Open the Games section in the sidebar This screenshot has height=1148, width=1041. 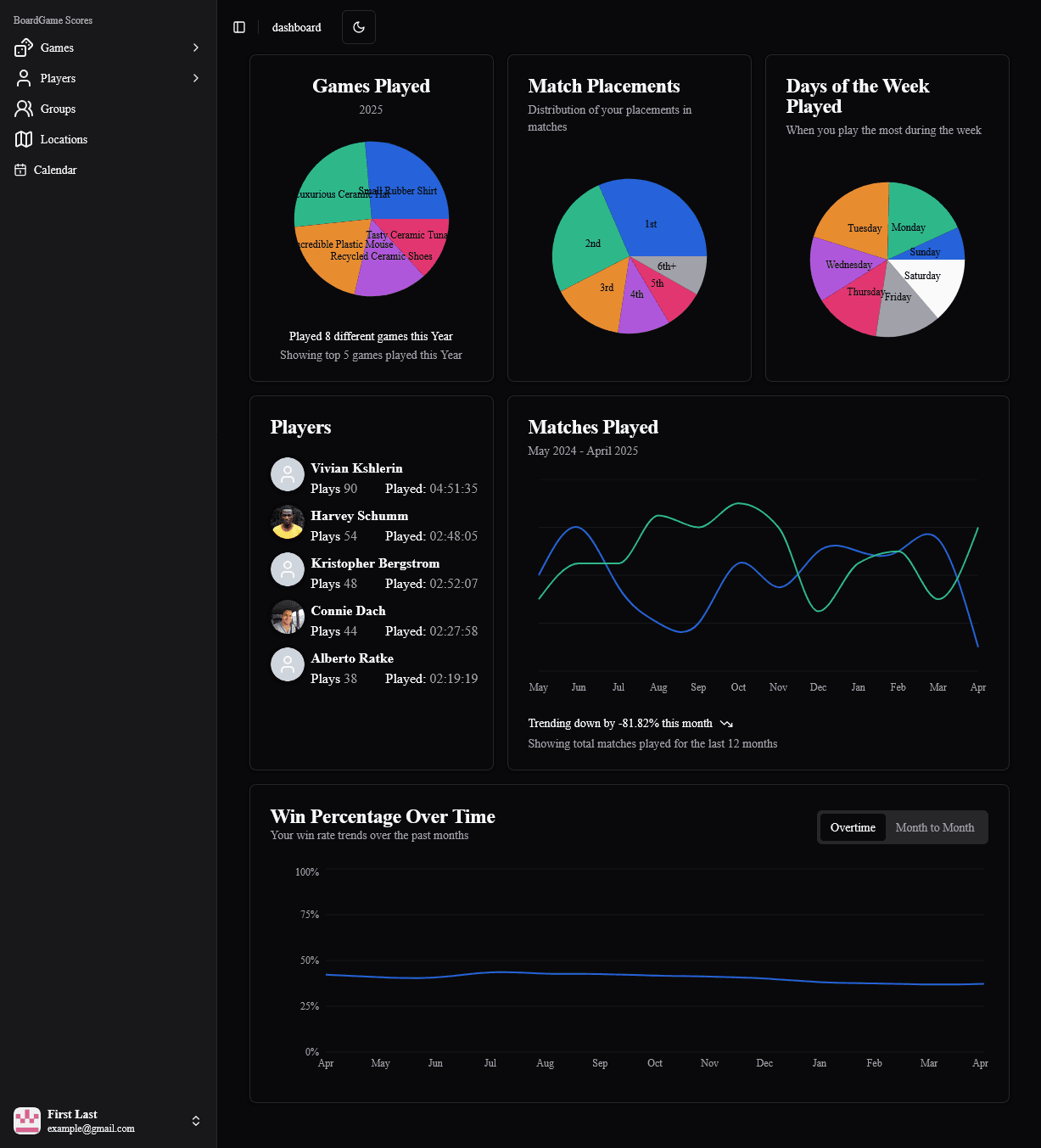coord(56,48)
